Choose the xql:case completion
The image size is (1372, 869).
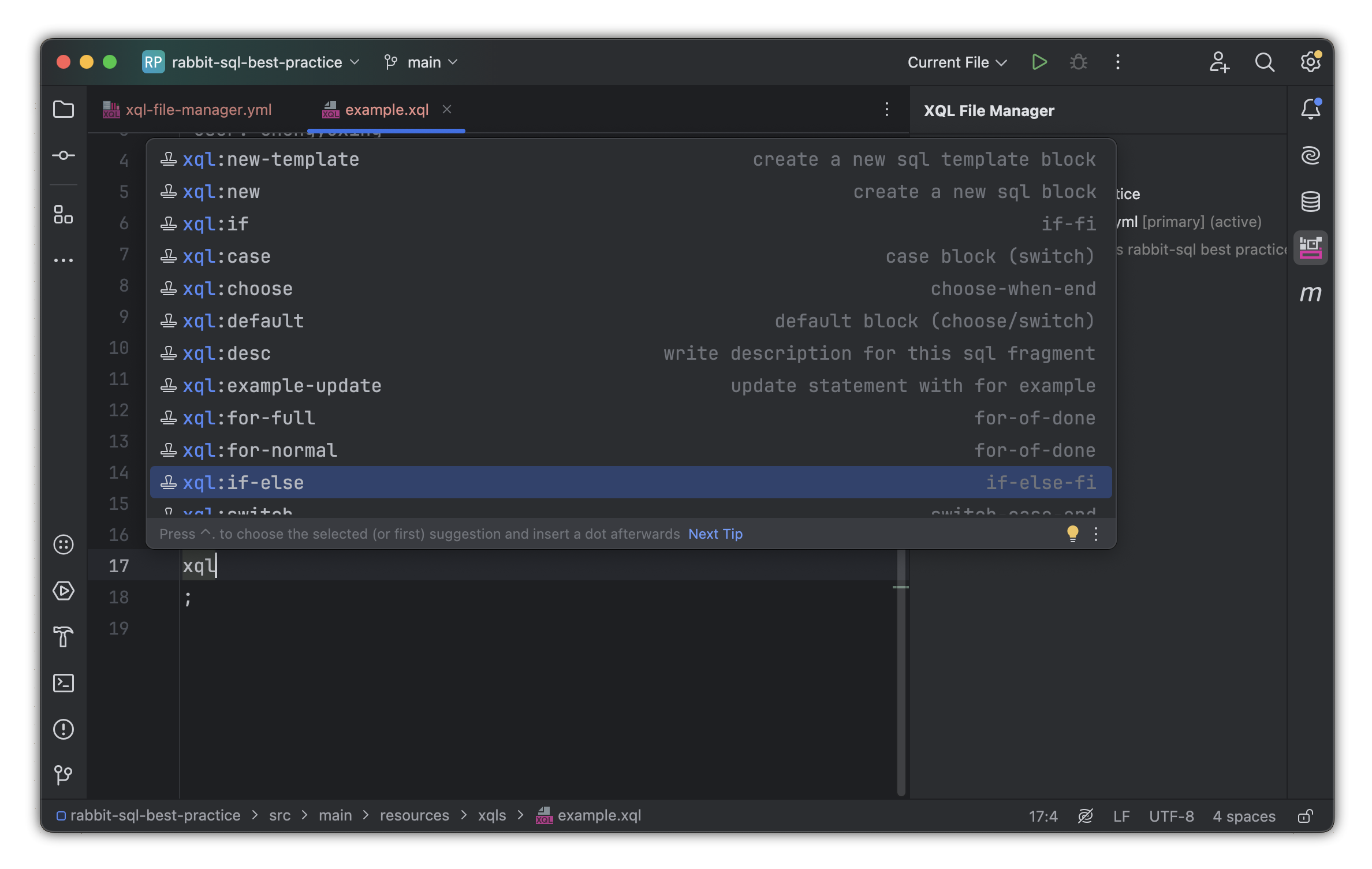coord(631,256)
